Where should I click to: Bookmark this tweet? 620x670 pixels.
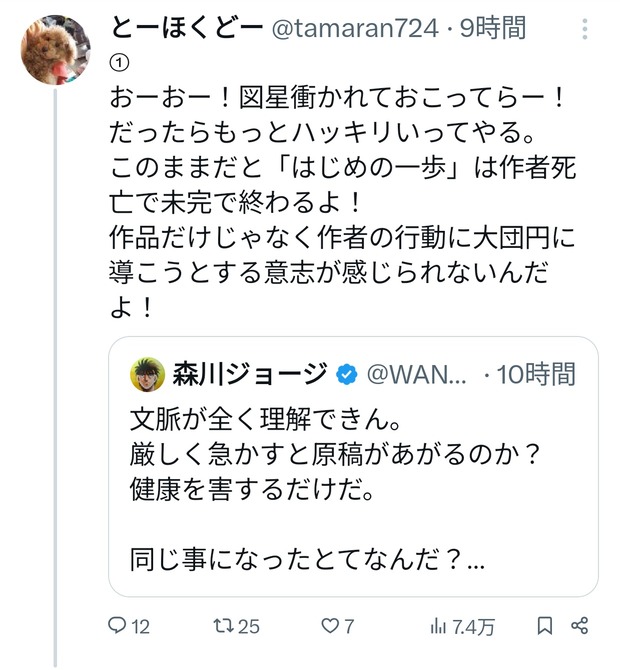[x=545, y=626]
